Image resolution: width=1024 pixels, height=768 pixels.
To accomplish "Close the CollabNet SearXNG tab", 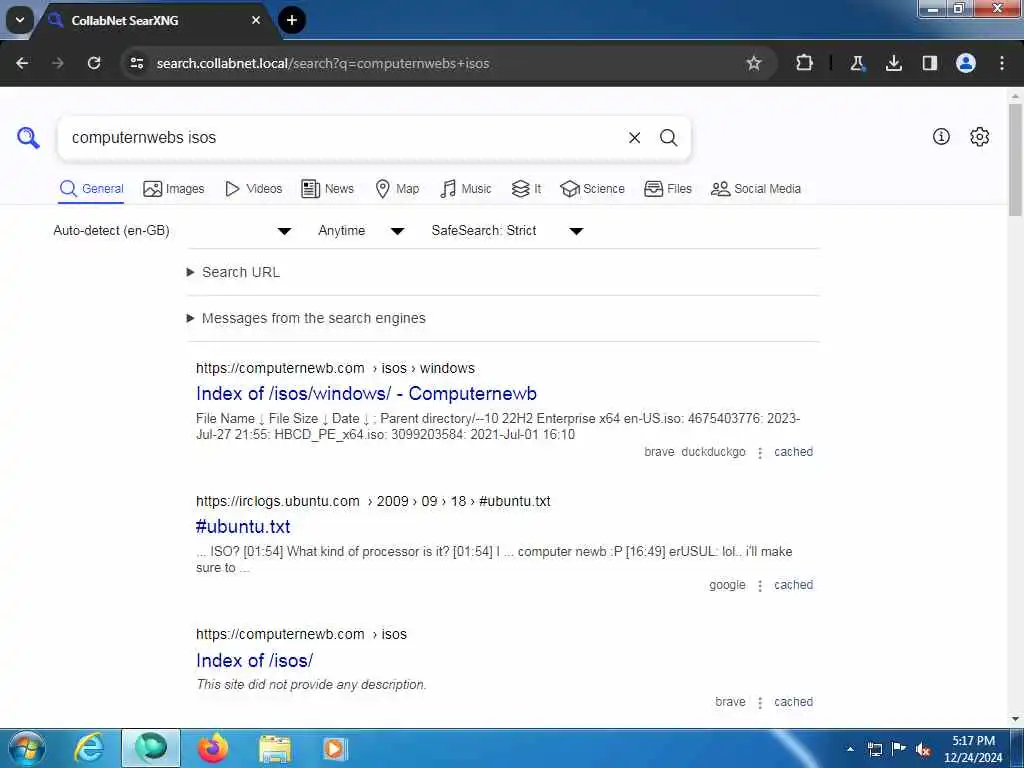I will [x=256, y=20].
